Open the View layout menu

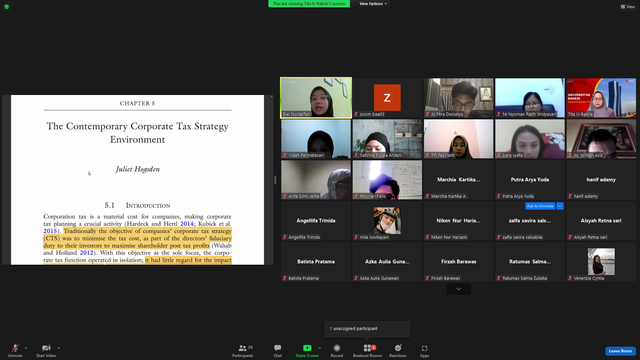pos(628,7)
